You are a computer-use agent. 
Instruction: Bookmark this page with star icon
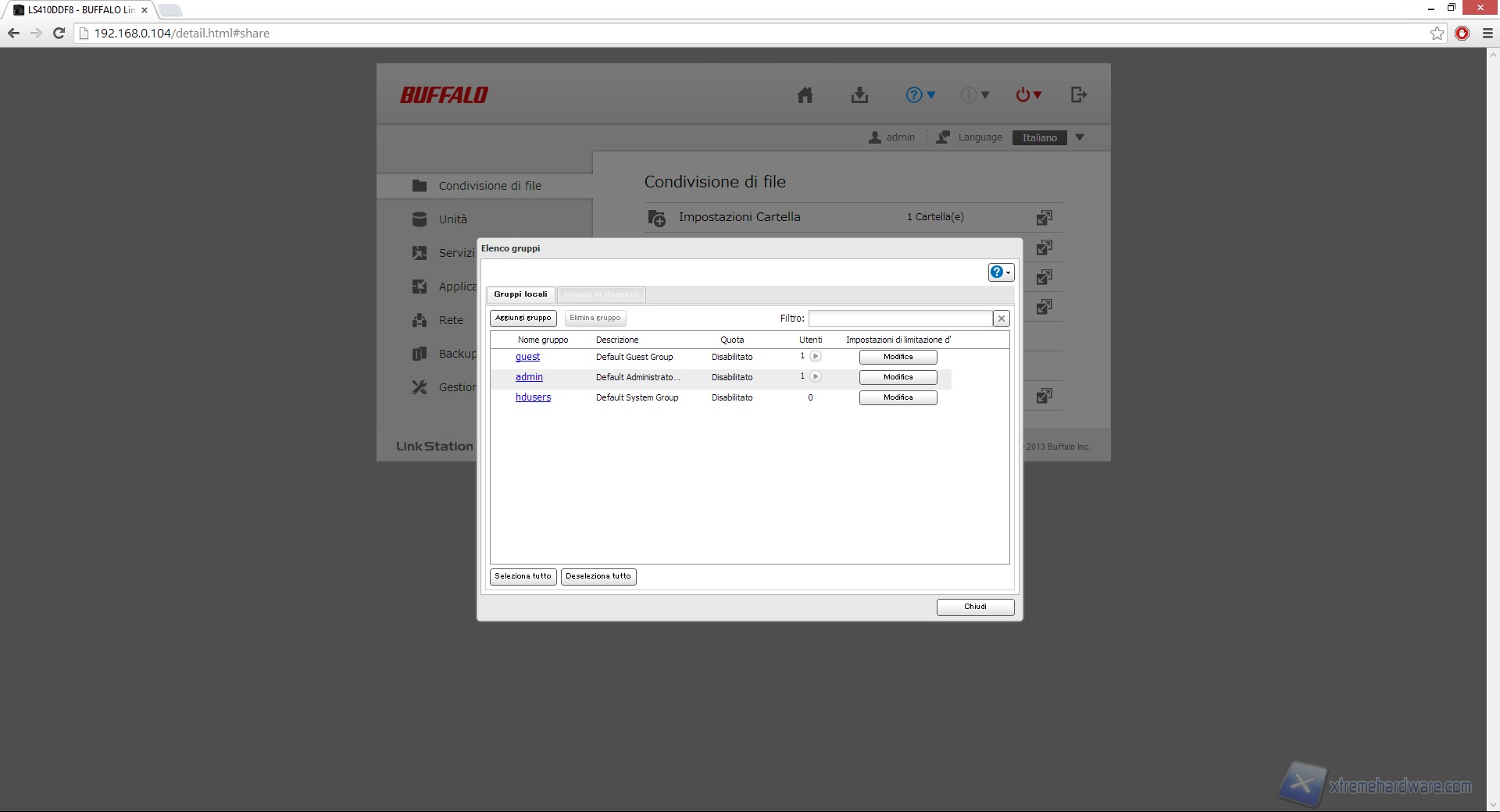pos(1437,33)
